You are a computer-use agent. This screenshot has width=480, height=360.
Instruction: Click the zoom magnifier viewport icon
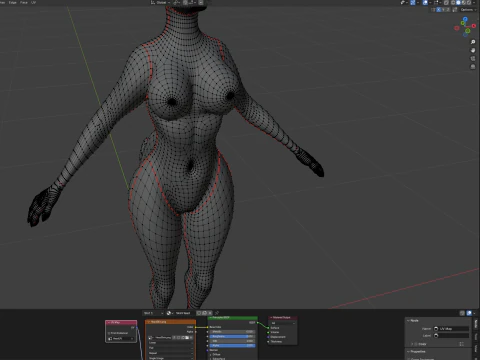(x=473, y=42)
